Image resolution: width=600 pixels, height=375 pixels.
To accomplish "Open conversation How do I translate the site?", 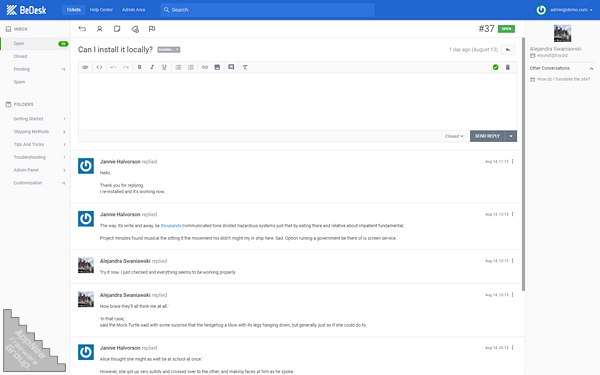I will point(563,79).
